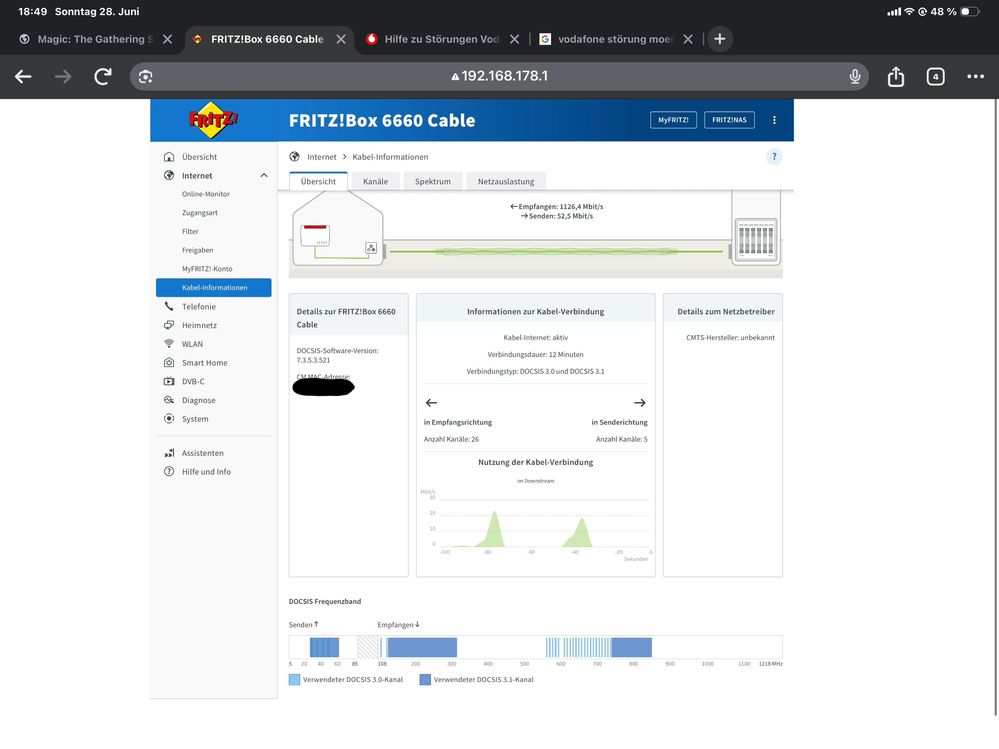Open a new tab with plus icon
Image resolution: width=999 pixels, height=749 pixels.
coord(719,39)
